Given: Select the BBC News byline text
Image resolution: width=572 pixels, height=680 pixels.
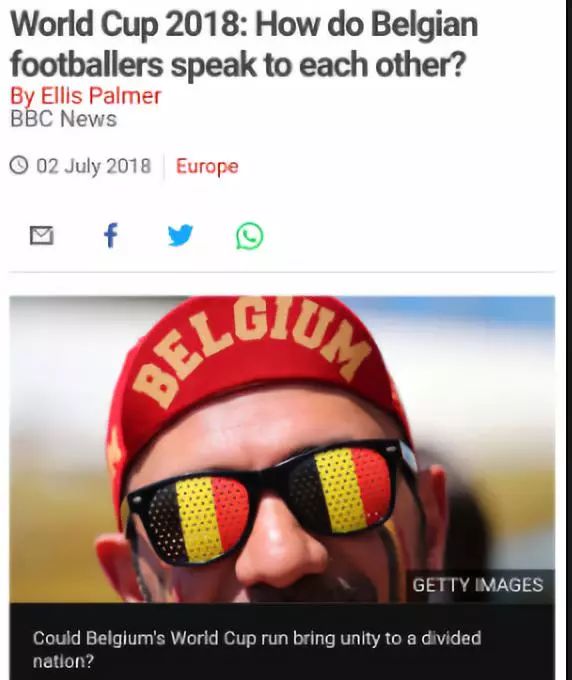Looking at the screenshot, I should click(63, 119).
